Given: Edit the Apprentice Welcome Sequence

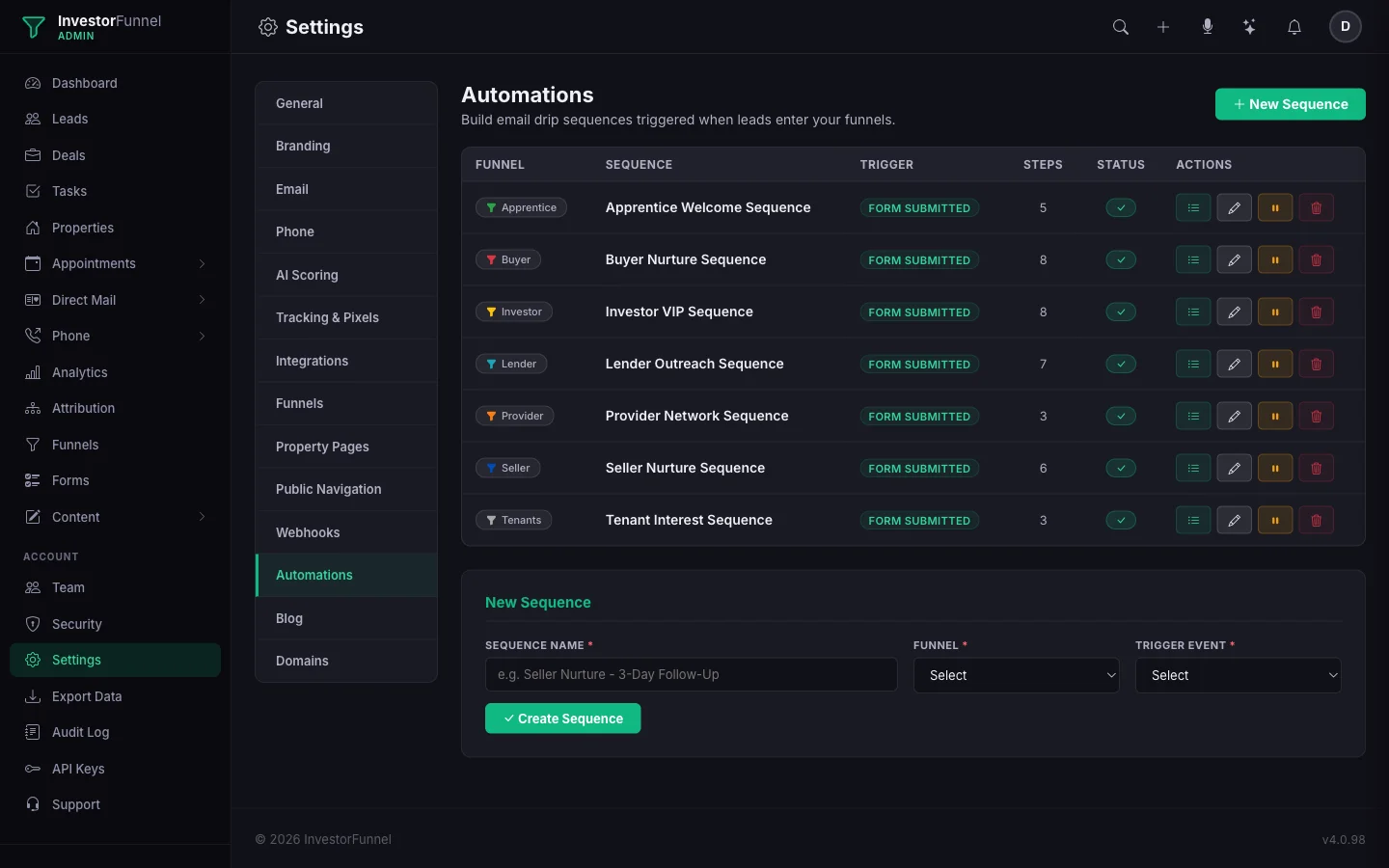Looking at the screenshot, I should pos(1234,208).
